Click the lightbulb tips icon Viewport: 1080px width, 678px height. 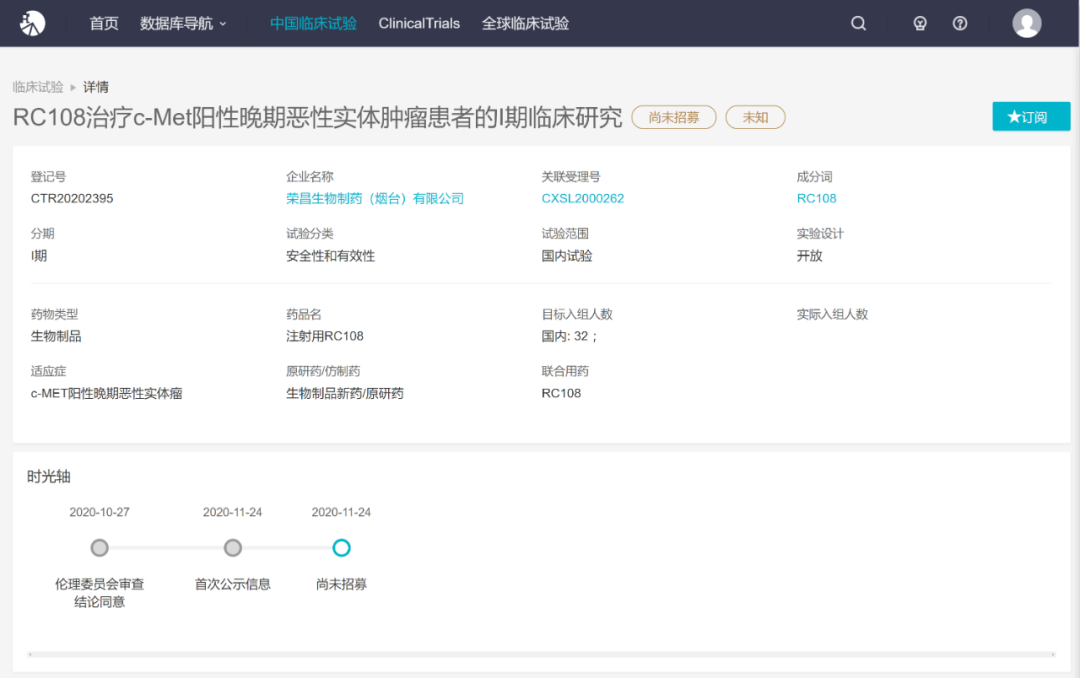tap(920, 23)
